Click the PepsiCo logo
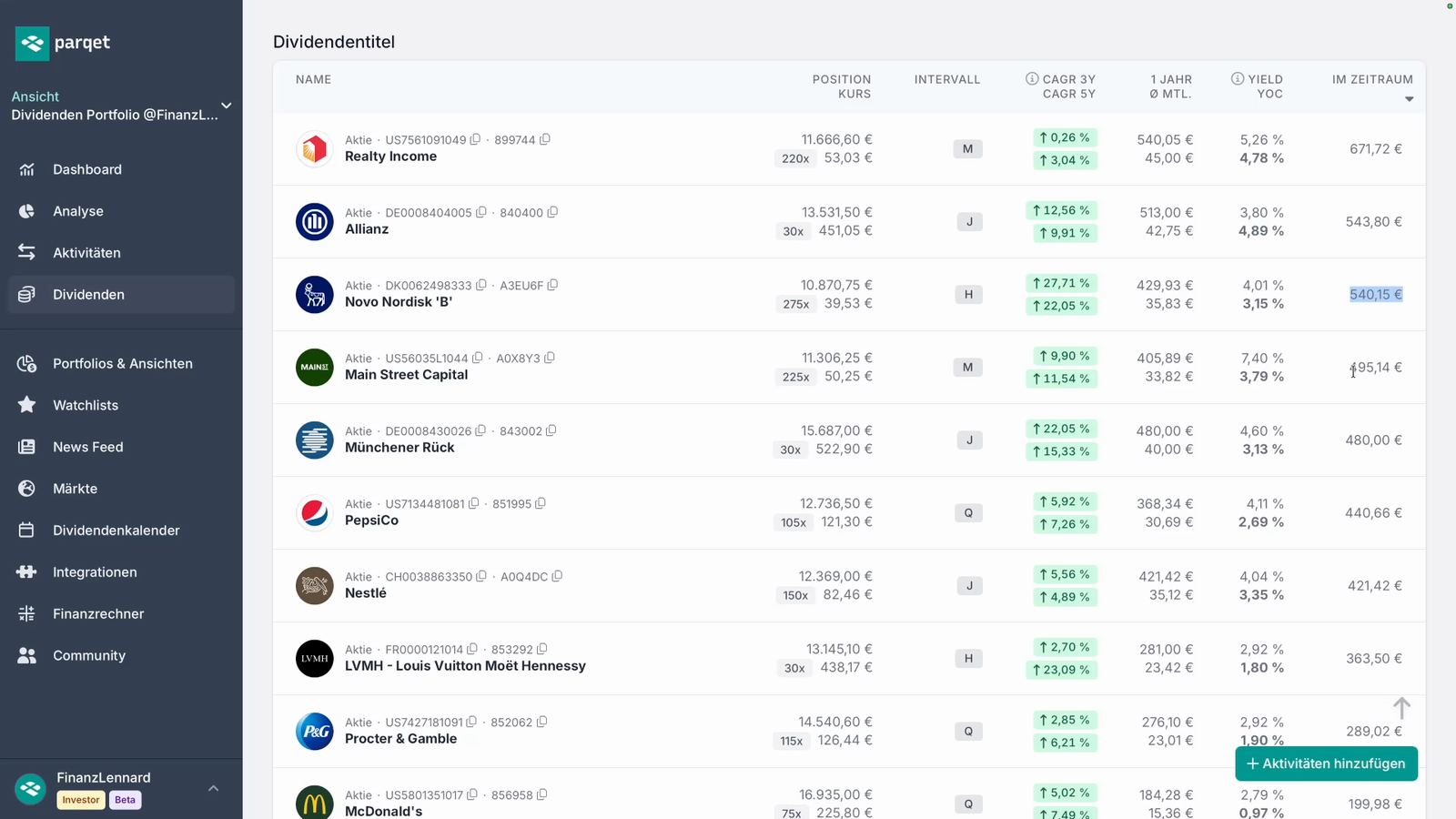The width and height of the screenshot is (1456, 819). pos(315,513)
